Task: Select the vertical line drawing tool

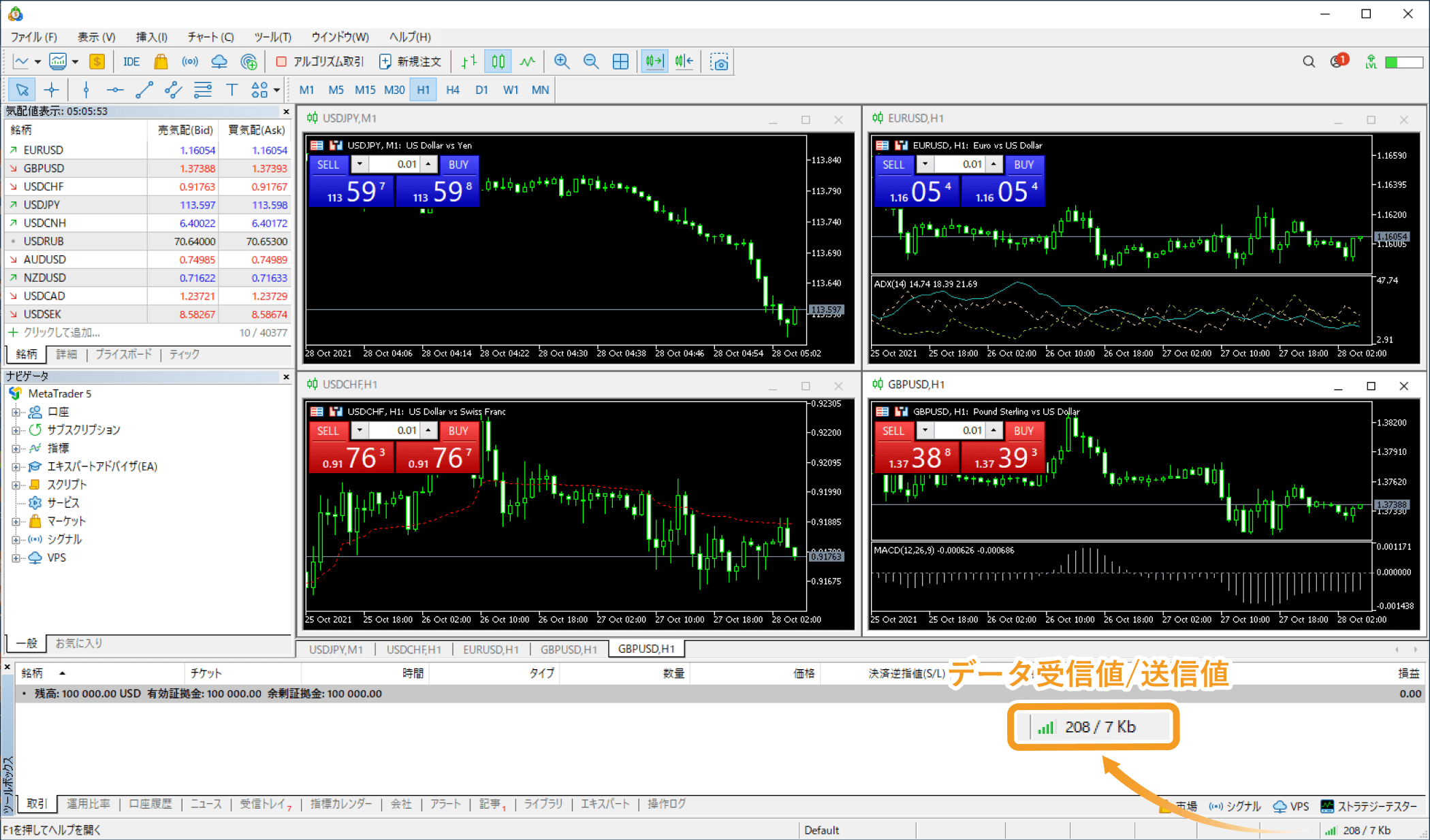Action: point(86,90)
